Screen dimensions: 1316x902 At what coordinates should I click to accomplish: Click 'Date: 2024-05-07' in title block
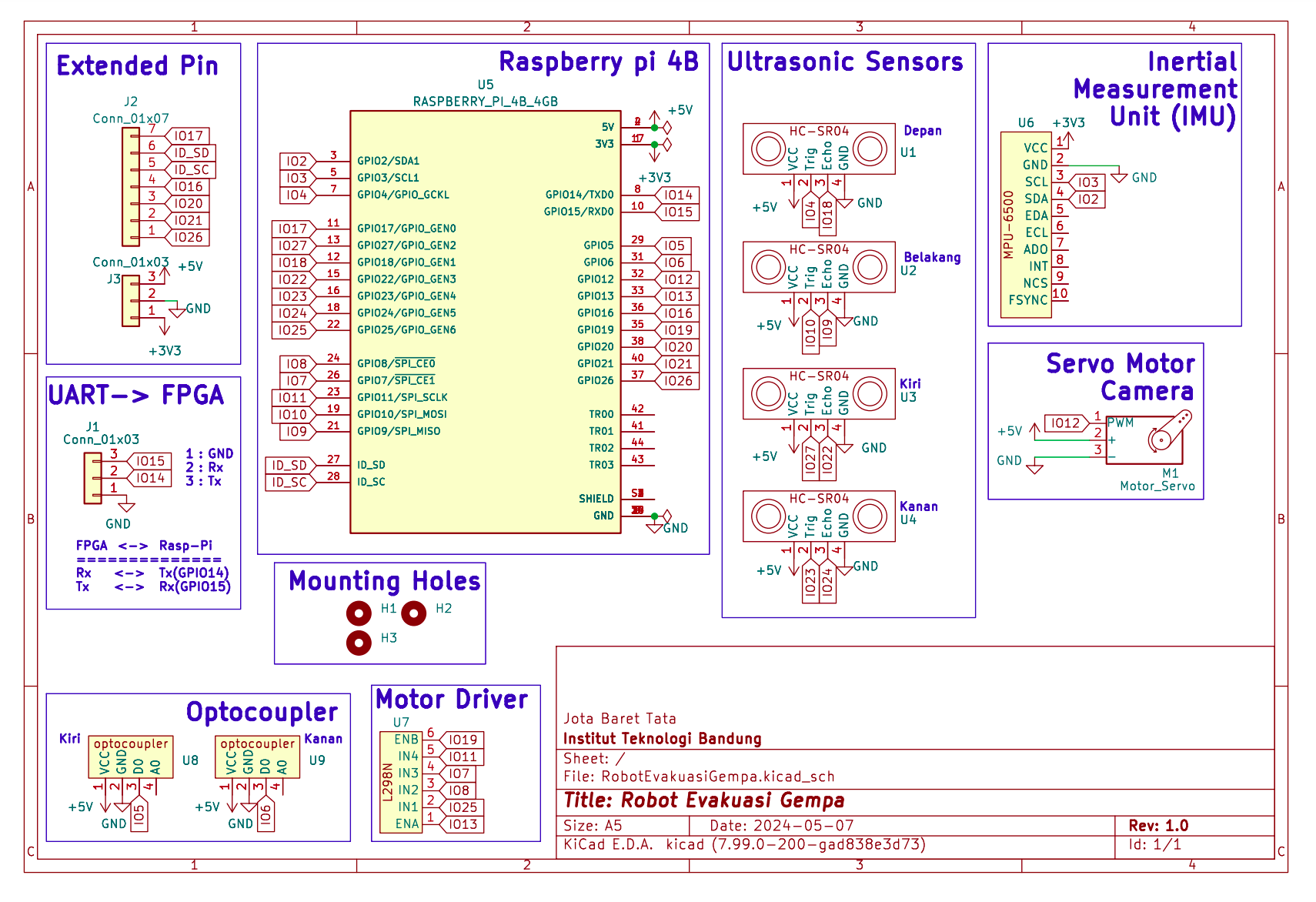(782, 826)
